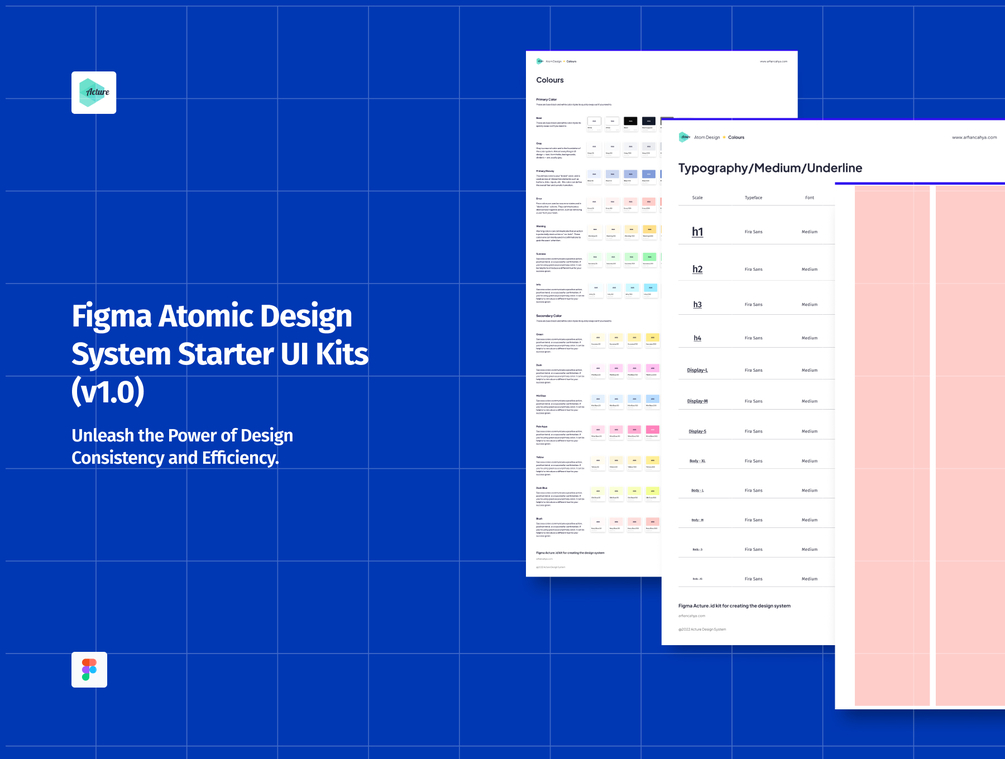Open the www.arfiancahya.com link on the Typography page
The width and height of the screenshot is (1005, 759).
click(x=974, y=137)
